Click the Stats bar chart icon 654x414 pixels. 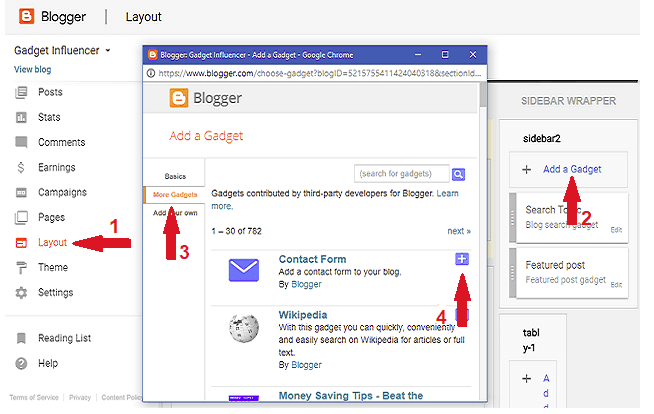[x=21, y=118]
